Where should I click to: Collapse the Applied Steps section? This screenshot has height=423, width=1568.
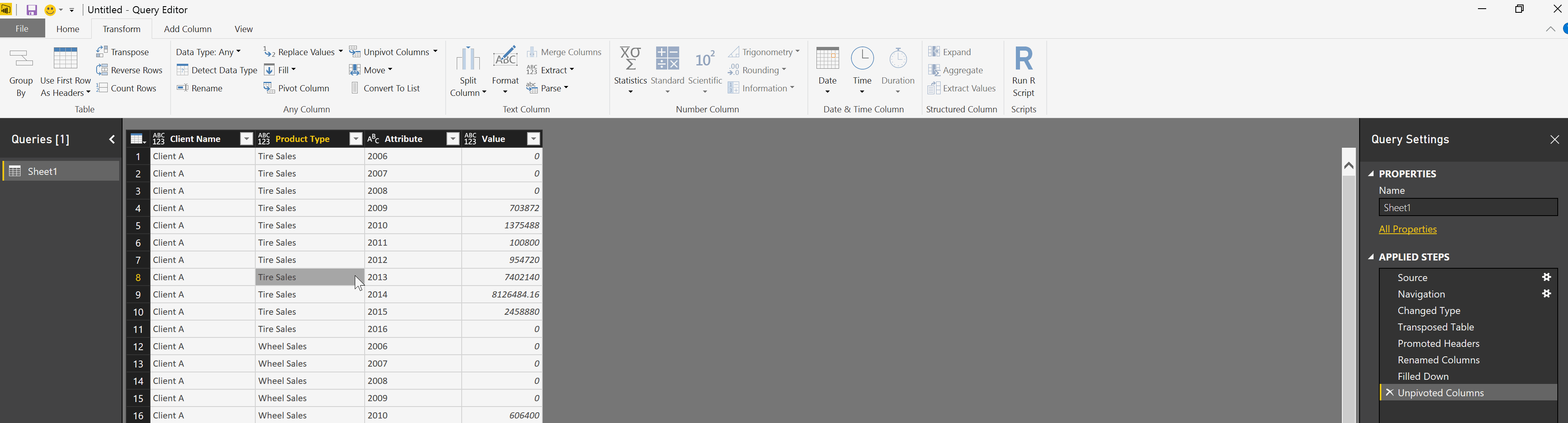(1371, 257)
